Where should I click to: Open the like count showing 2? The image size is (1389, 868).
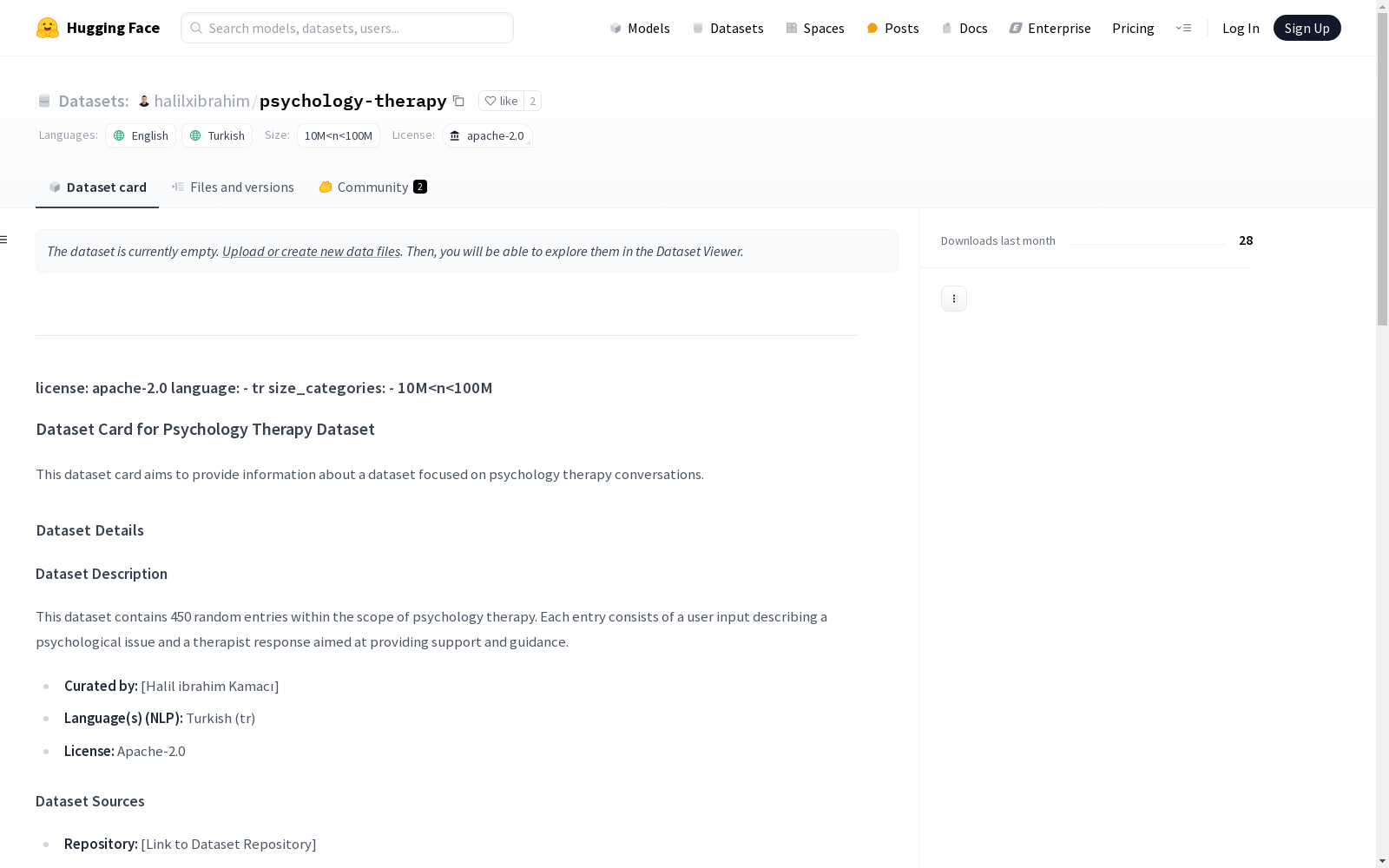click(533, 101)
